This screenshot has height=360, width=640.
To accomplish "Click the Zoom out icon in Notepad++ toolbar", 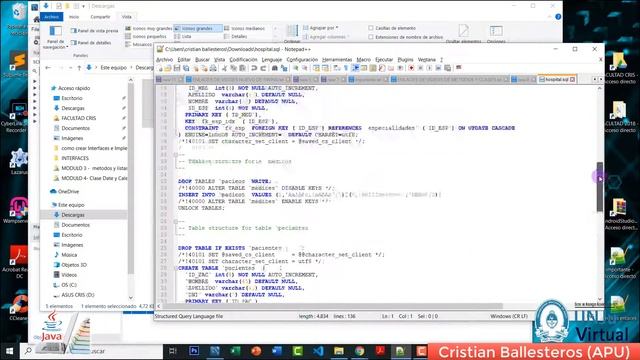I will click(305, 68).
